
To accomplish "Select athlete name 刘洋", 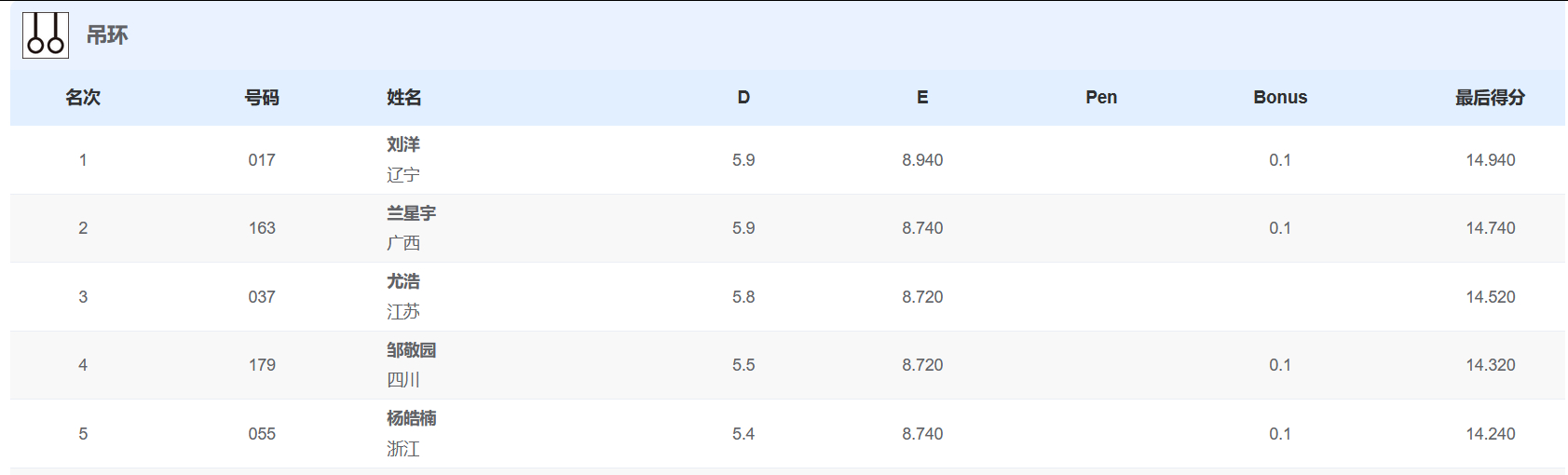I will pos(403,144).
